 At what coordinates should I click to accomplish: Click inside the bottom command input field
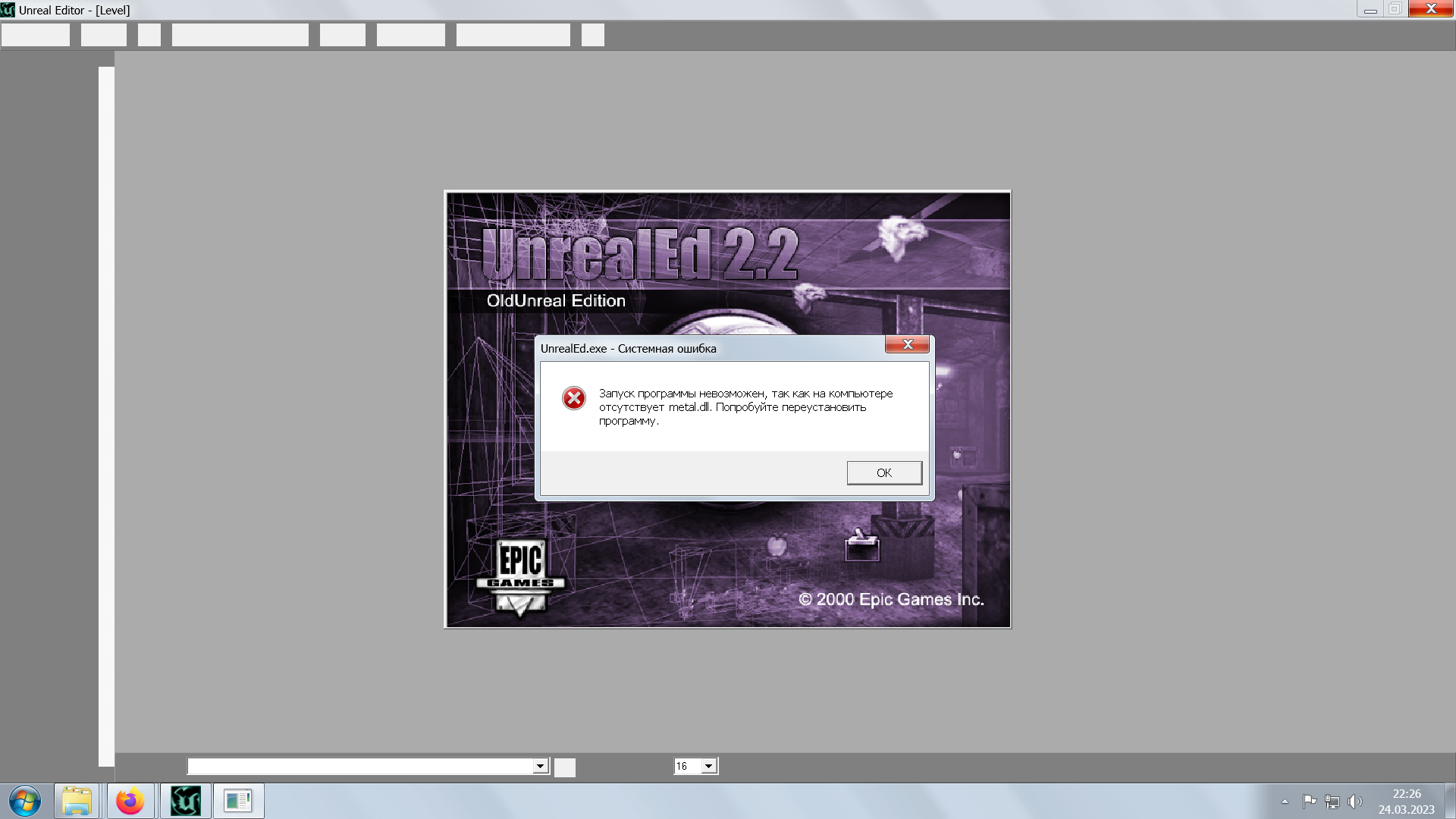point(359,766)
